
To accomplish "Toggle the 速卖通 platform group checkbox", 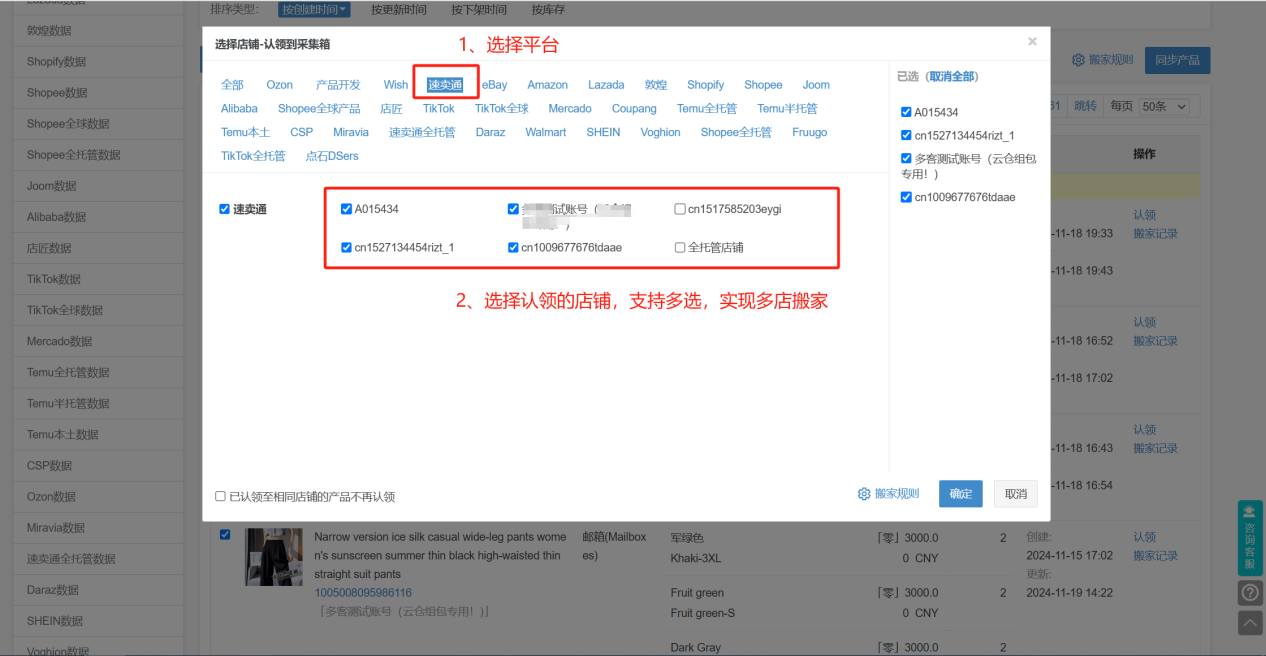I will 225,209.
